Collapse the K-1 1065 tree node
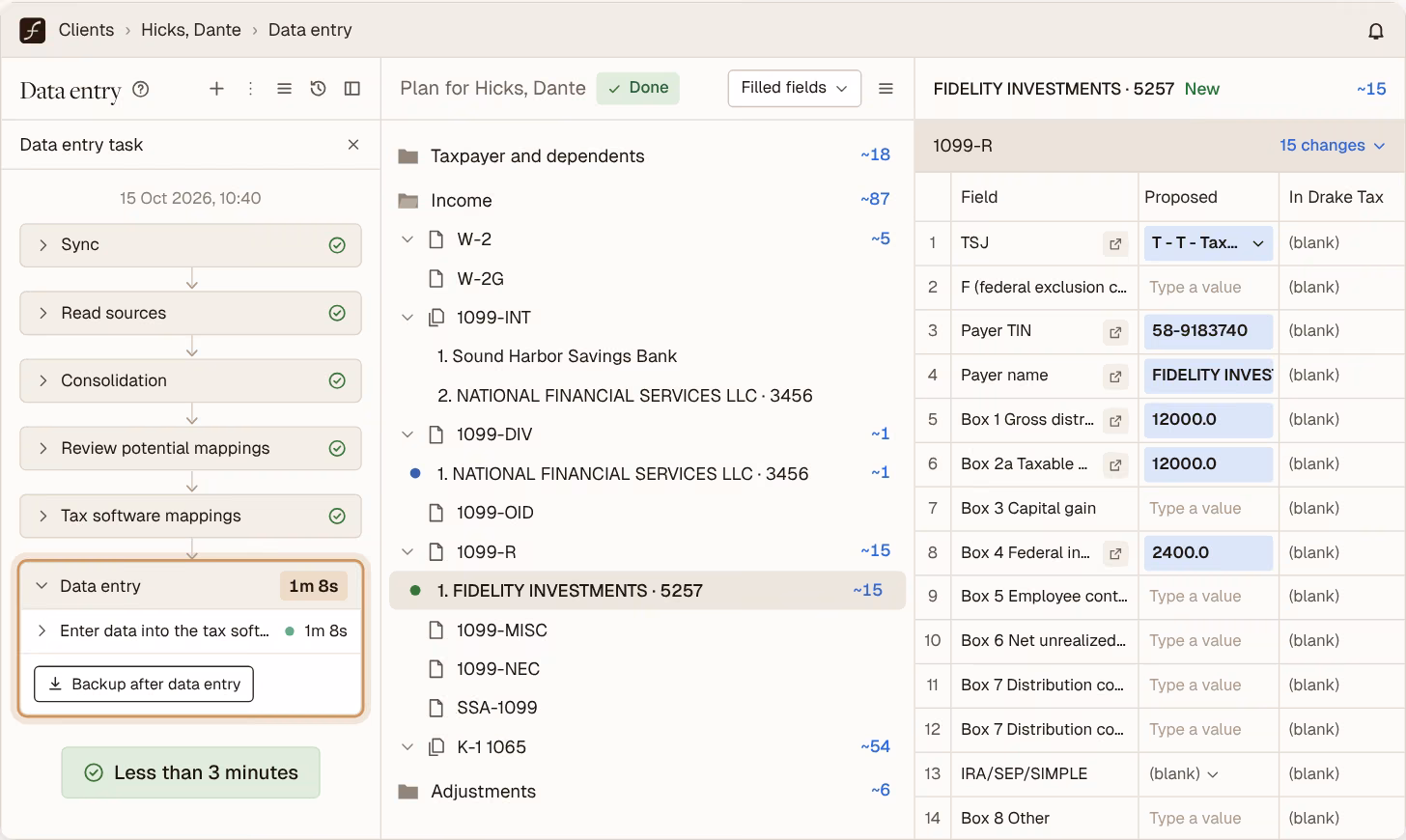The height and width of the screenshot is (840, 1406). point(408,747)
